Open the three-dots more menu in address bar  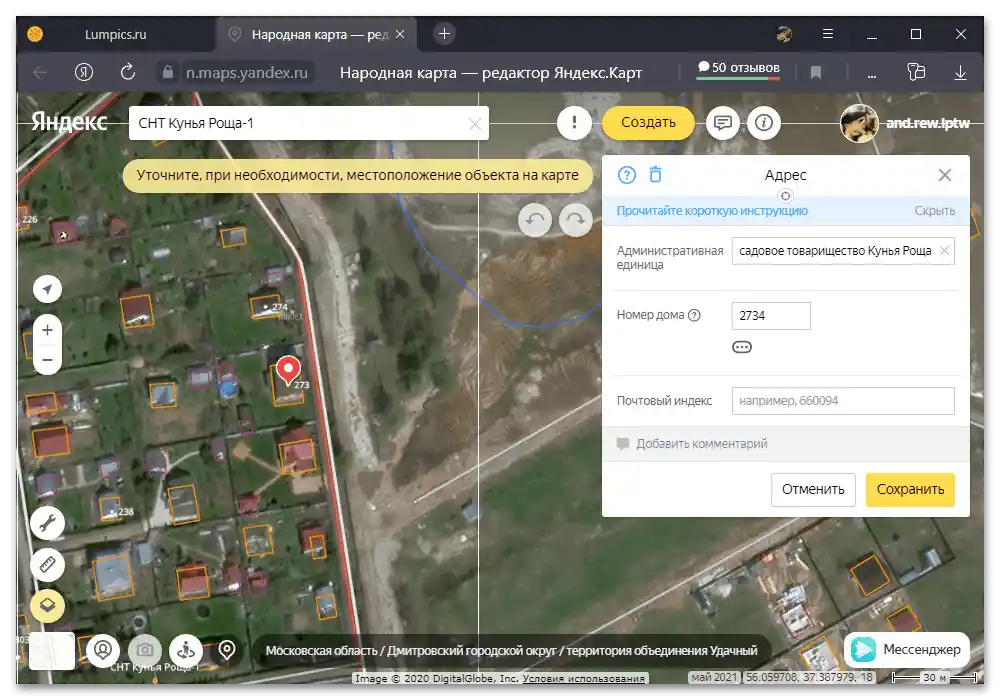pos(871,74)
